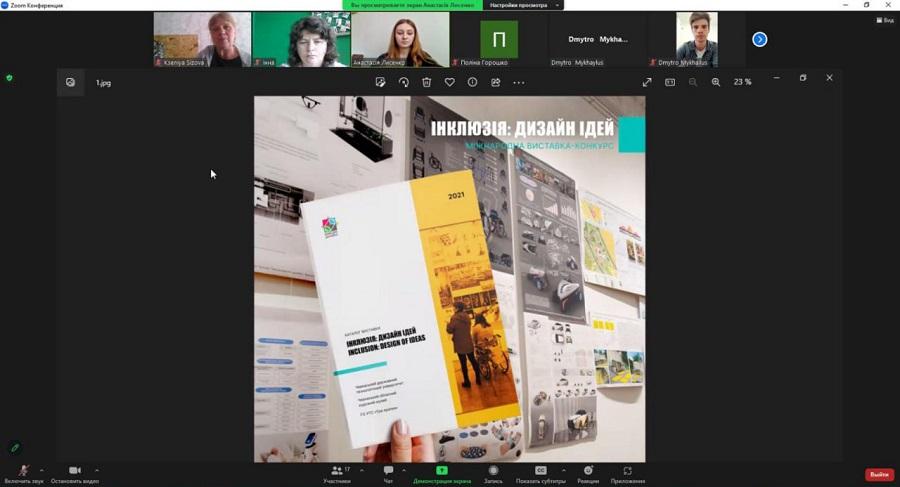Screen dimensions: 900x487
Task: Open the Participants panel (17)
Action: point(337,474)
